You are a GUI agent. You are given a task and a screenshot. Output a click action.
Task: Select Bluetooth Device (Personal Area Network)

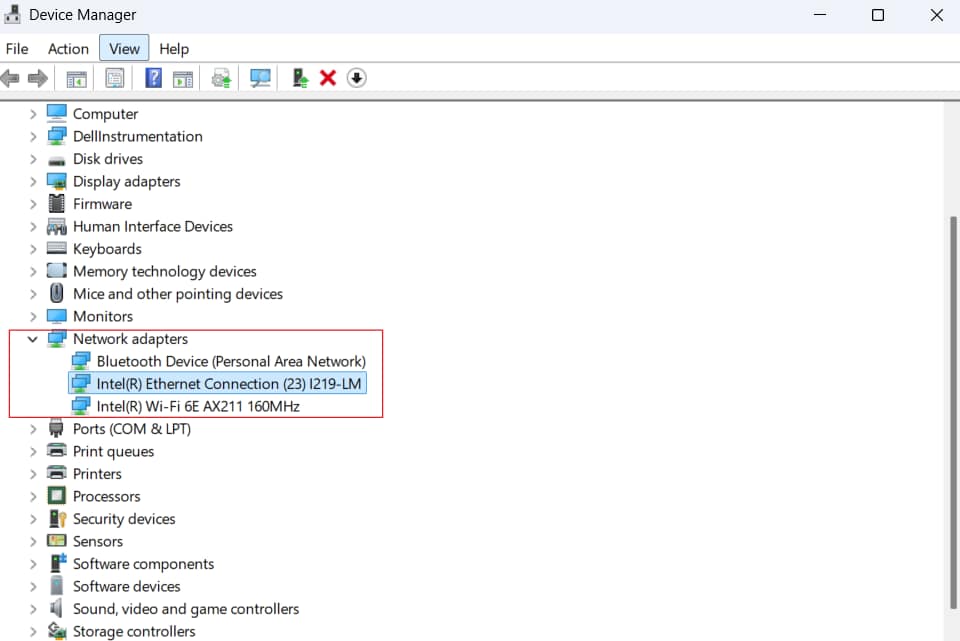tap(231, 361)
